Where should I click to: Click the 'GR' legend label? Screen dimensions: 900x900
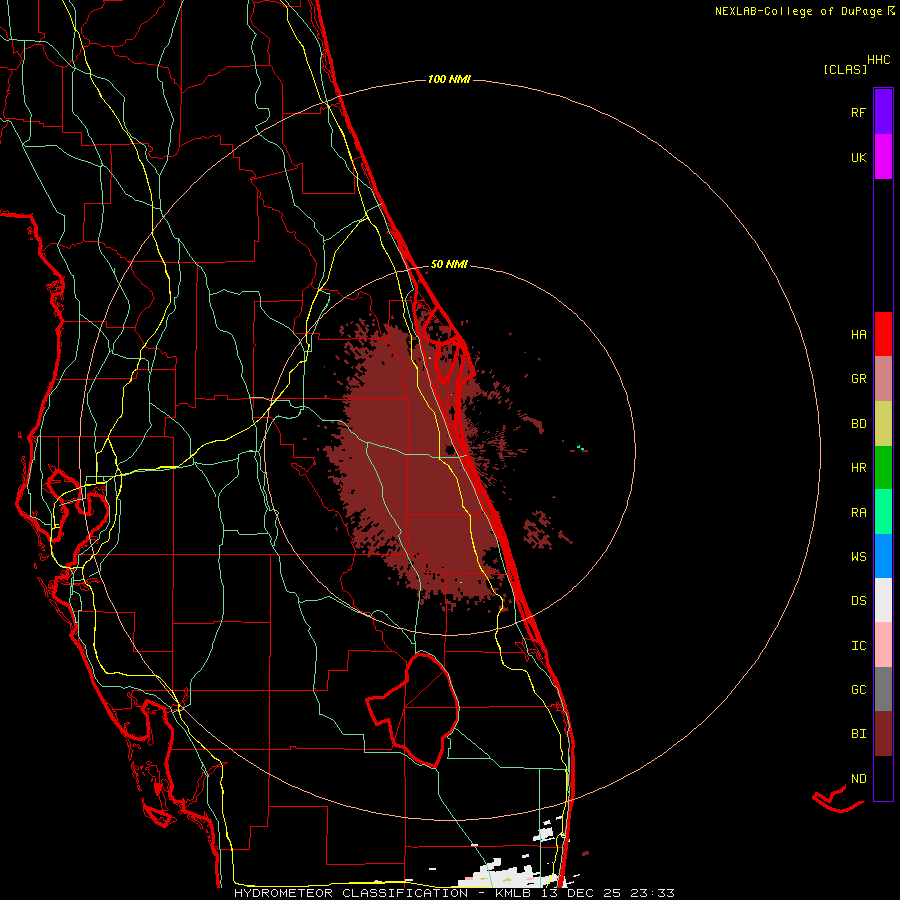[858, 379]
